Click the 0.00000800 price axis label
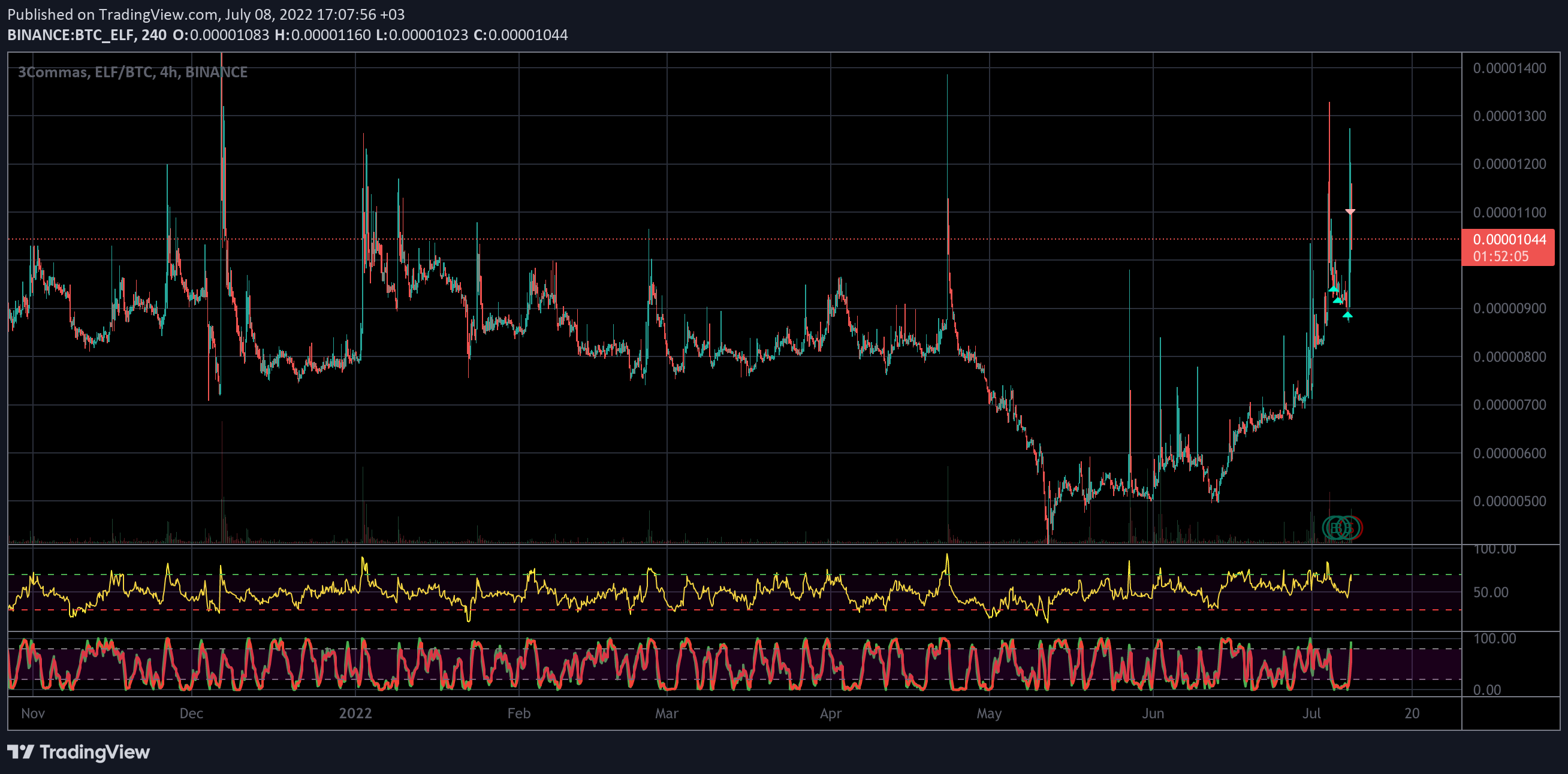The image size is (1568, 774). 1509,356
